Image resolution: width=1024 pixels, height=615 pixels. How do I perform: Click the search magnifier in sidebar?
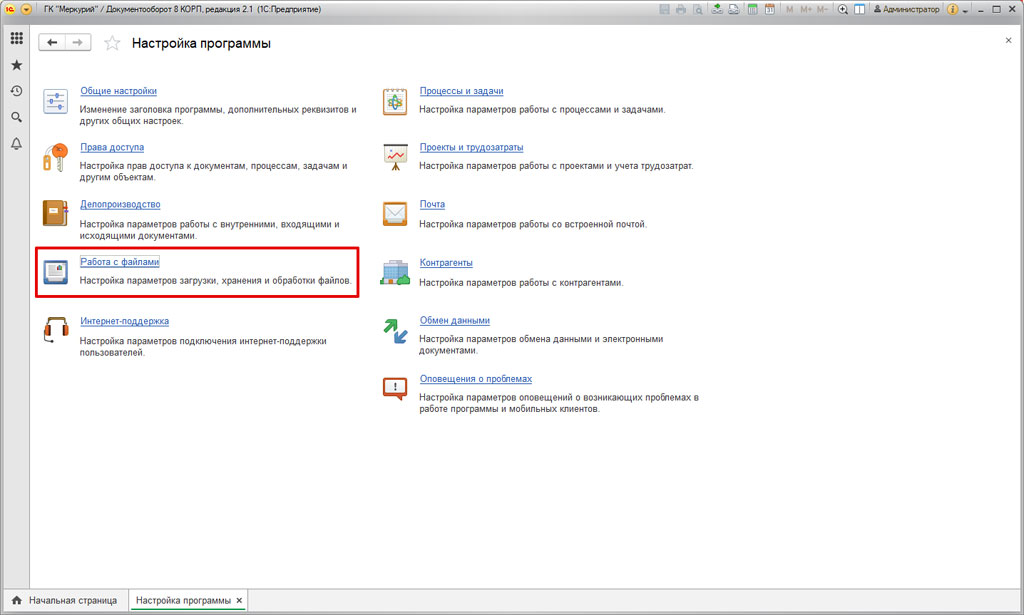16,117
